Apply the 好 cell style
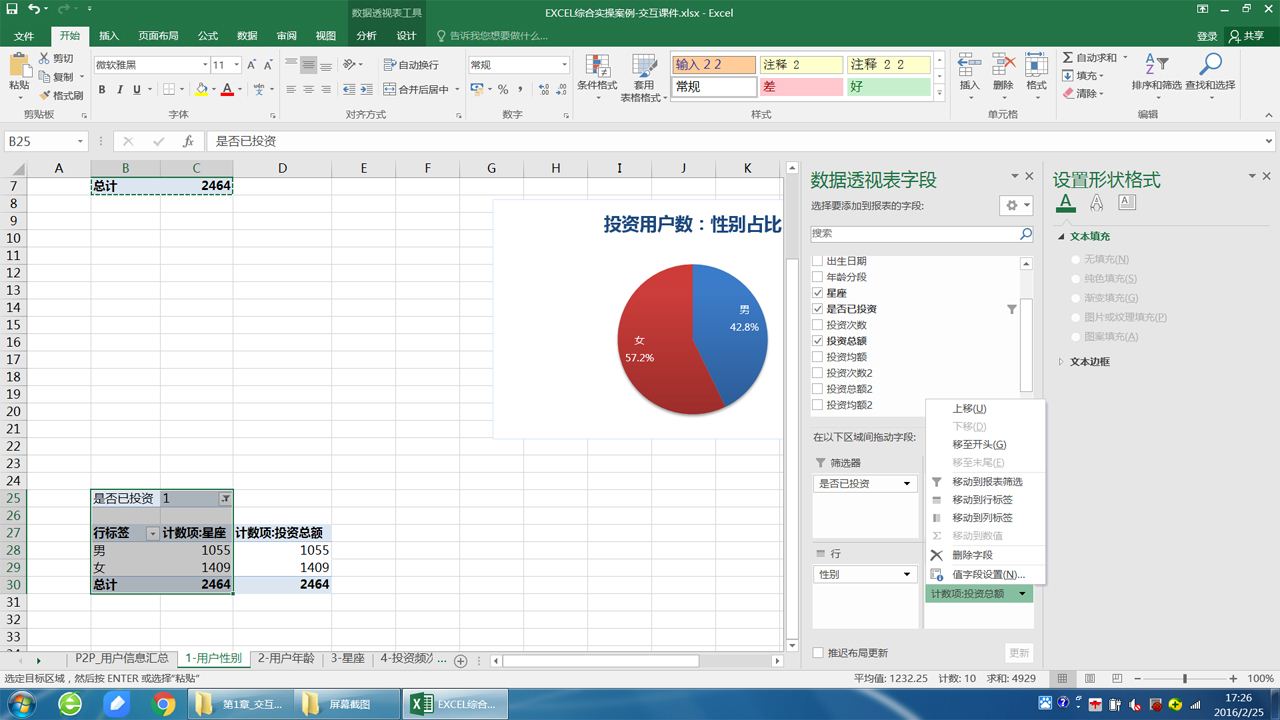 888,87
